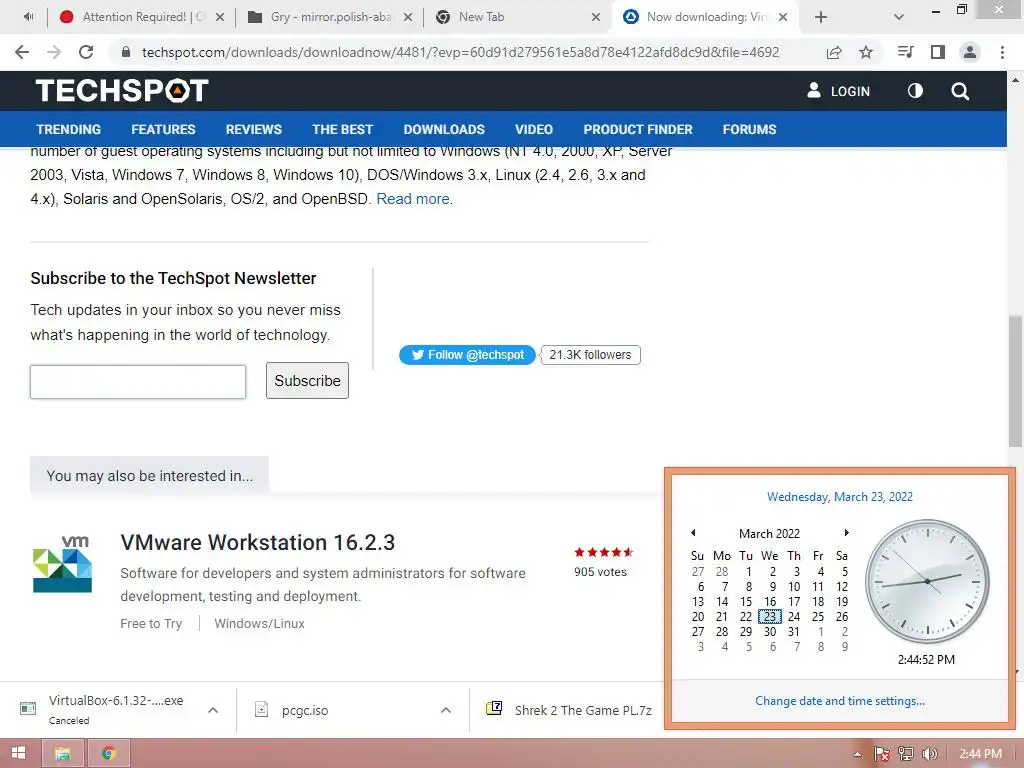Open the tab search dropdown arrow

coord(899,17)
